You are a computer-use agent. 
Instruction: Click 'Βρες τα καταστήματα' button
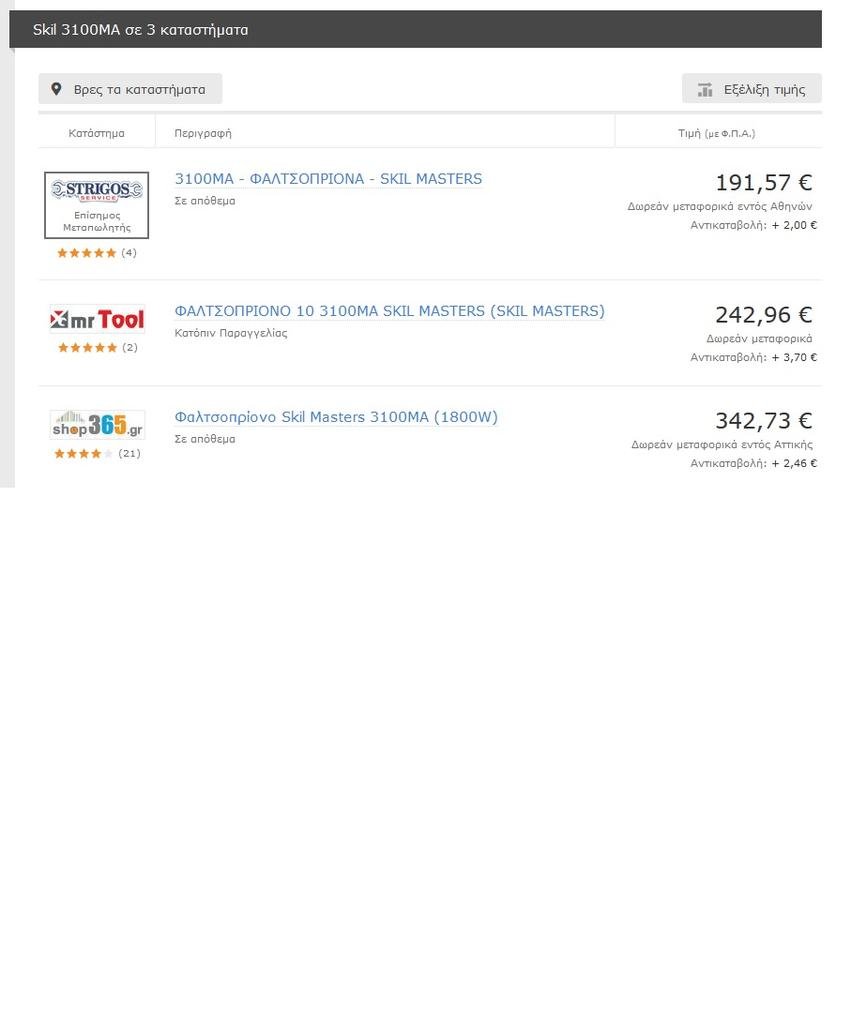pos(130,89)
